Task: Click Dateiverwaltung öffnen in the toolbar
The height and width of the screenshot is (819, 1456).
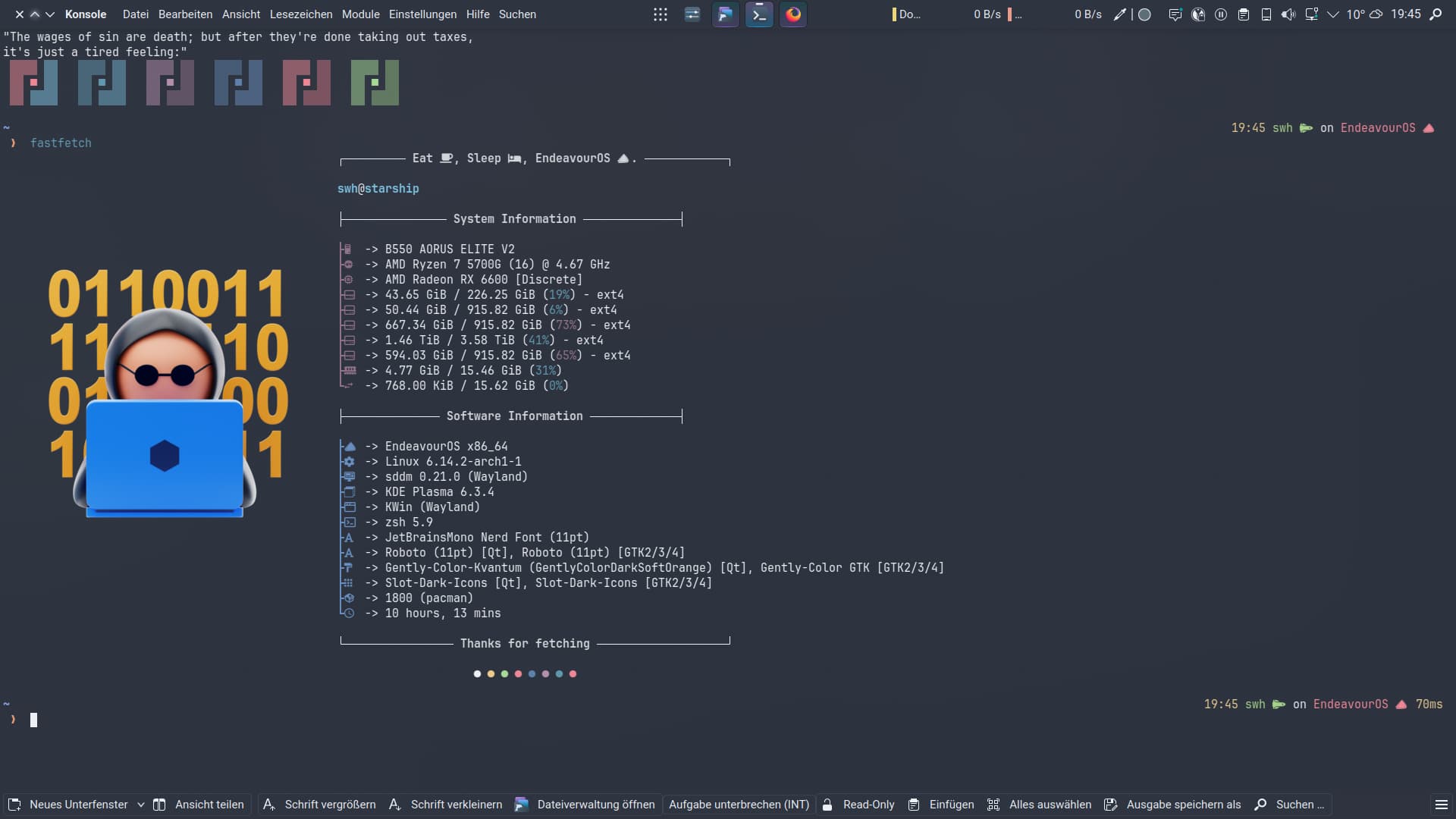Action: tap(585, 805)
